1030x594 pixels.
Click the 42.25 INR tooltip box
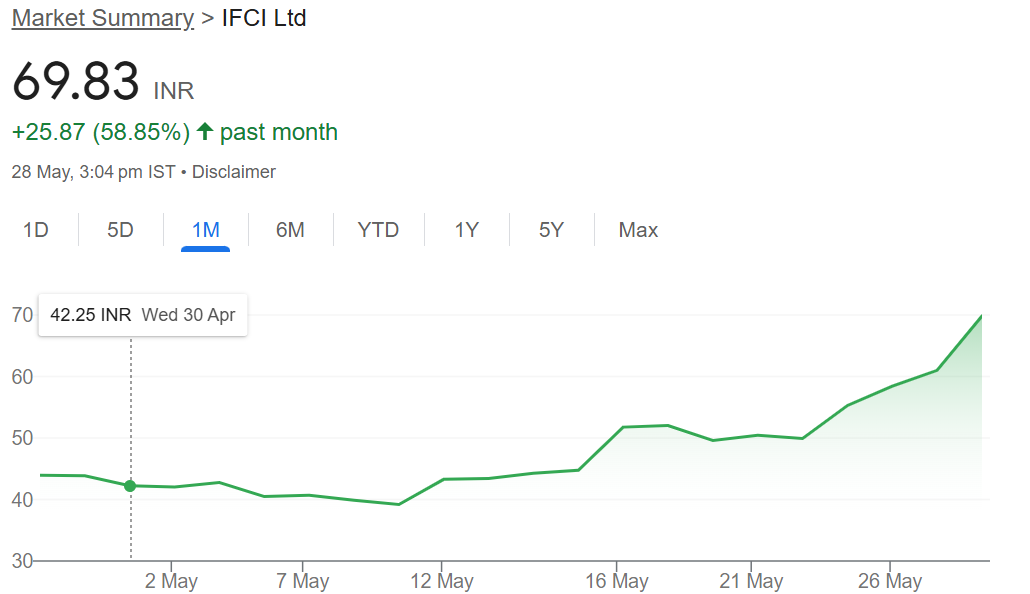click(x=143, y=315)
